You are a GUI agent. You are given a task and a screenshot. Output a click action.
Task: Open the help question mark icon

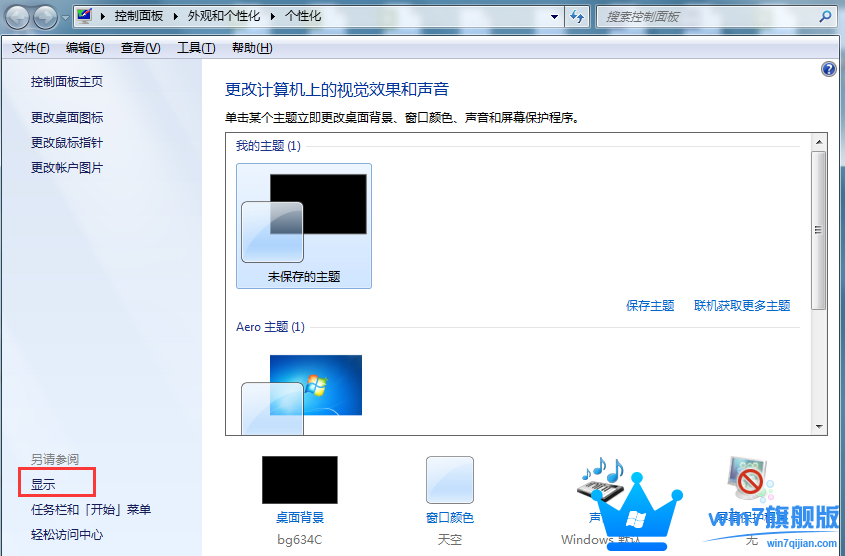tap(828, 69)
